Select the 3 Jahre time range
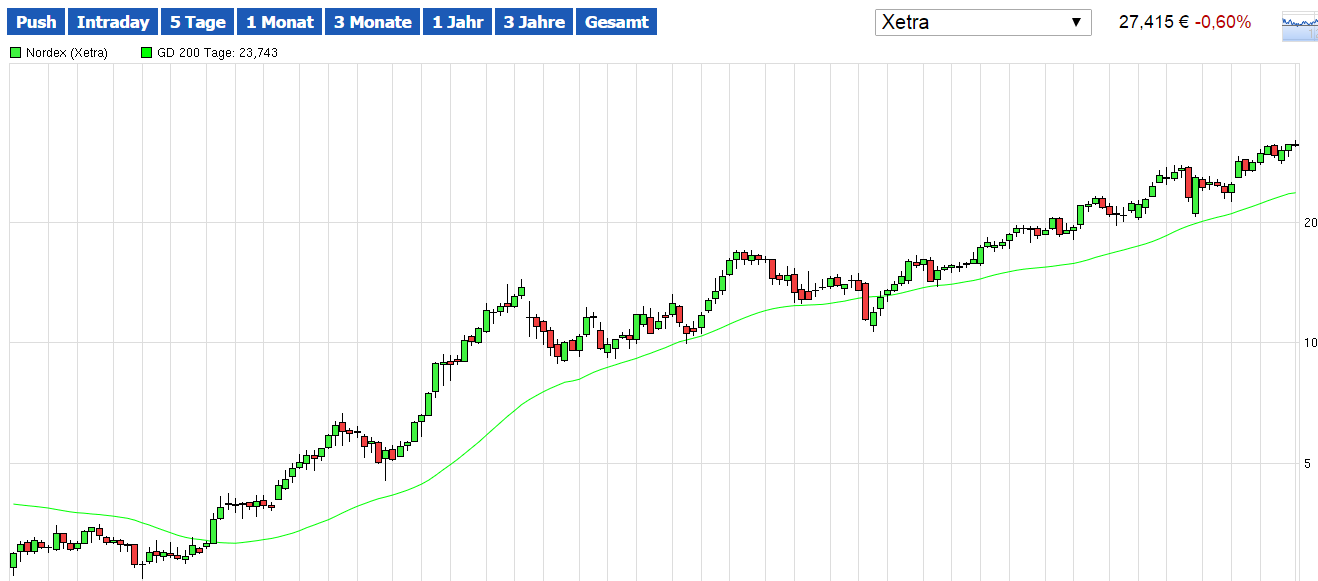This screenshot has height=581, width=1318. click(534, 22)
